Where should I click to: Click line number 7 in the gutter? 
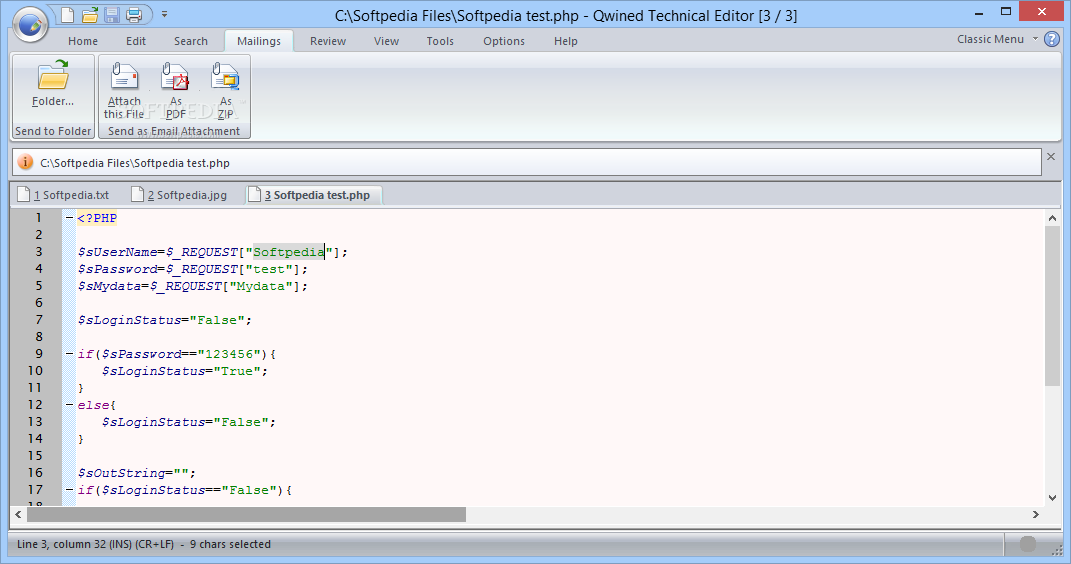[x=39, y=320]
